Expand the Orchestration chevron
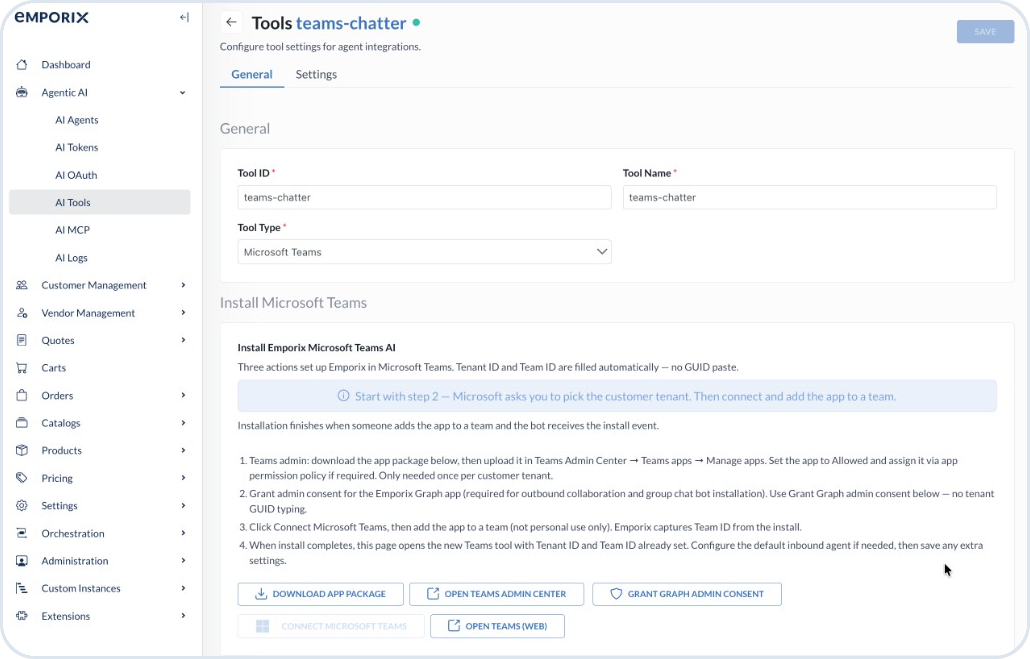 coord(183,533)
